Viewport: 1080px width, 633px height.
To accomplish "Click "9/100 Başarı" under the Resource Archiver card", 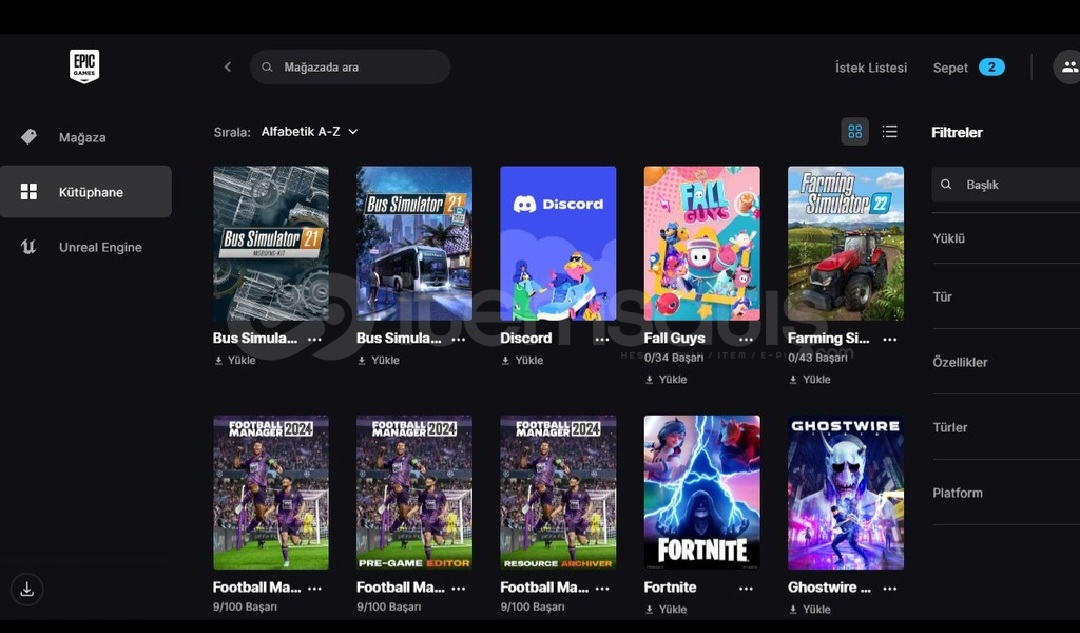I will pyautogui.click(x=532, y=607).
